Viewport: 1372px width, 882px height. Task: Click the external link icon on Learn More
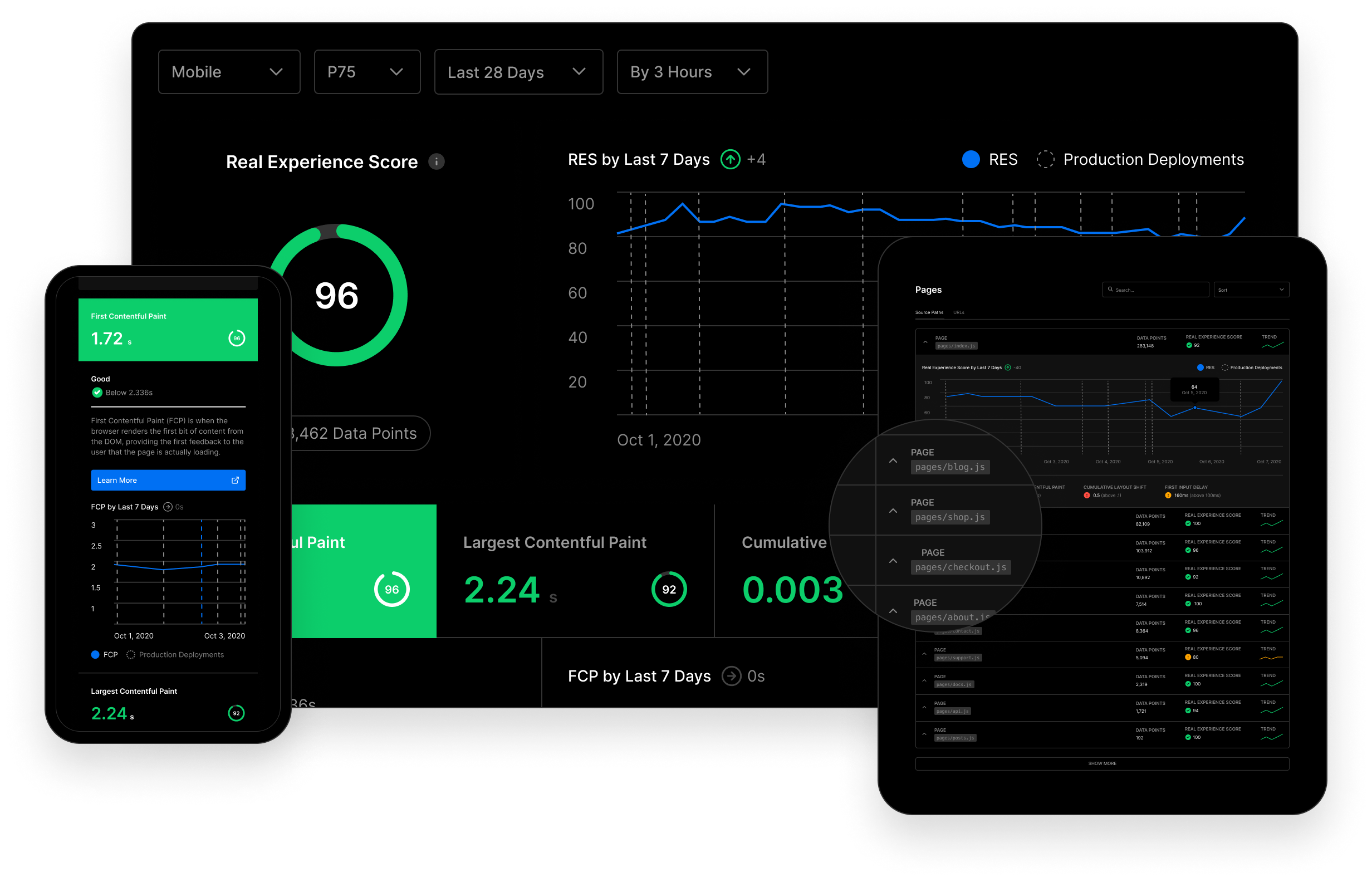point(235,480)
